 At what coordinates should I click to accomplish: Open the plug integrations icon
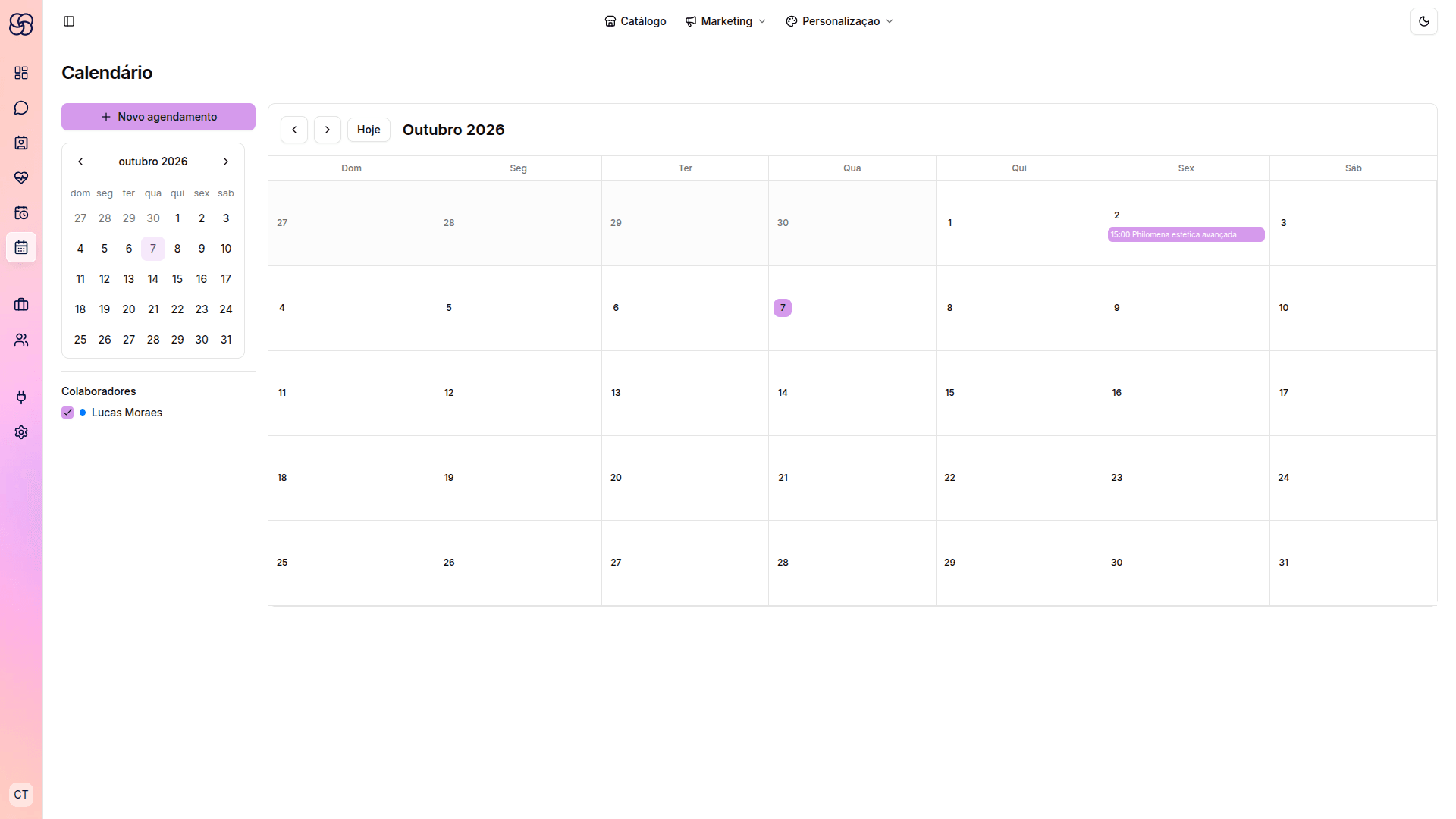pyautogui.click(x=21, y=397)
